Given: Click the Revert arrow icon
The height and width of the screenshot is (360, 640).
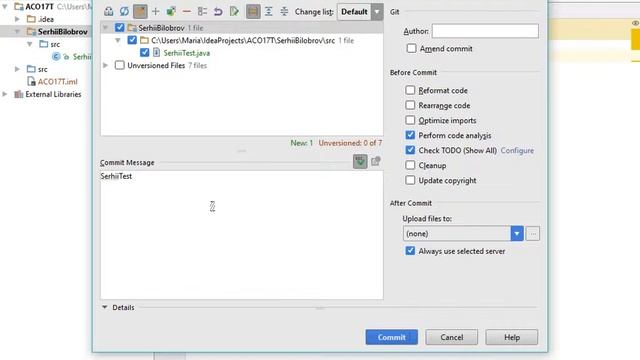Looking at the screenshot, I should [218, 11].
